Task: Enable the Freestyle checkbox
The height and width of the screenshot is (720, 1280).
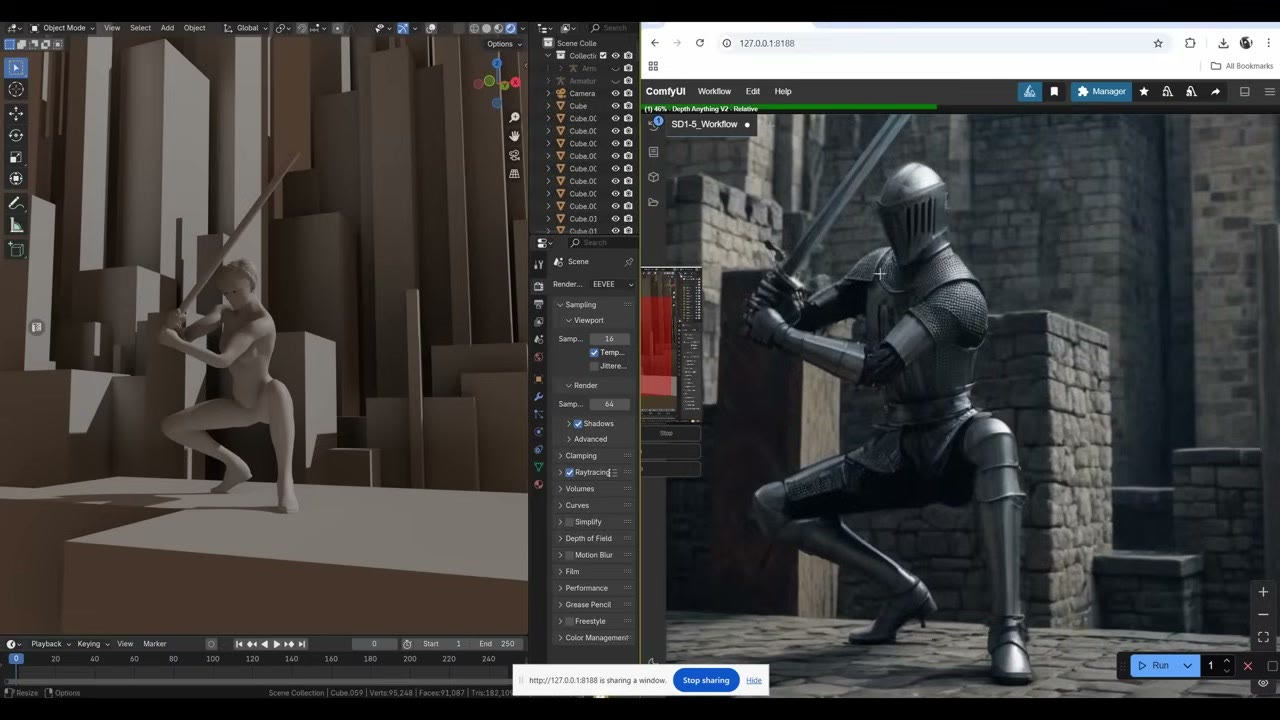Action: pyautogui.click(x=570, y=621)
